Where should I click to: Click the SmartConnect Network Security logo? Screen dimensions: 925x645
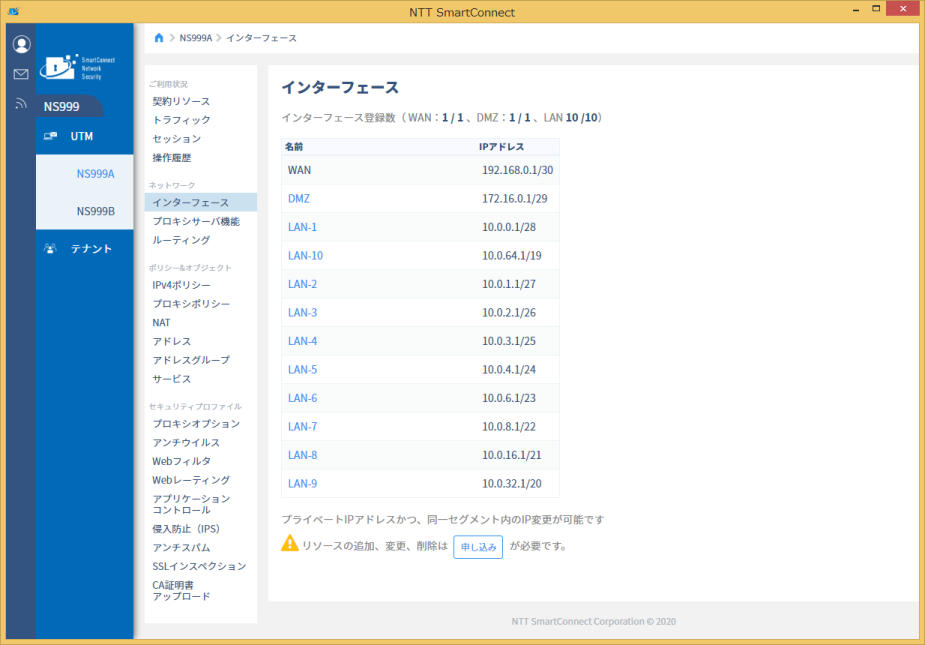click(77, 67)
